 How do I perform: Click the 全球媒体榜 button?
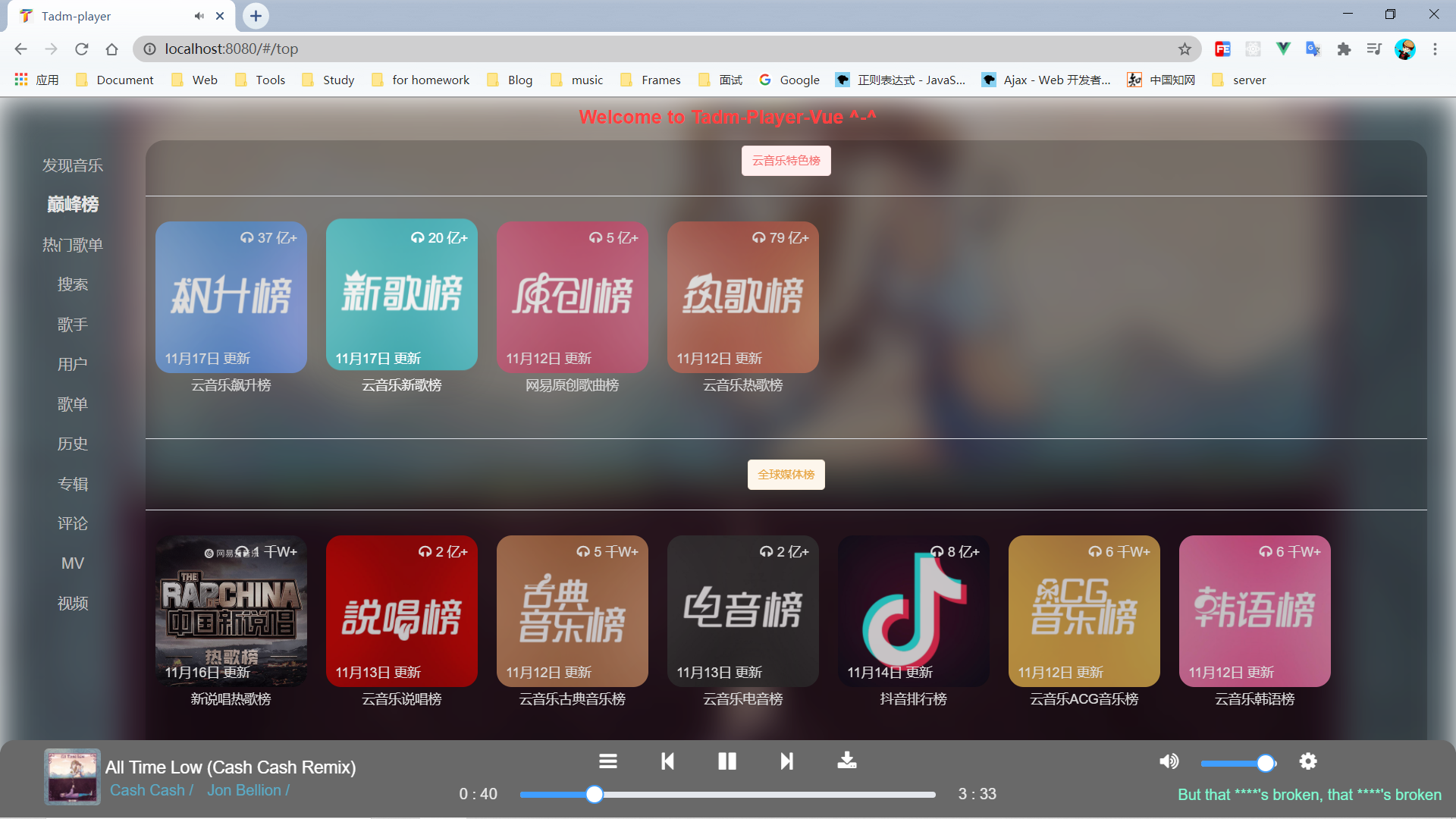pos(786,475)
